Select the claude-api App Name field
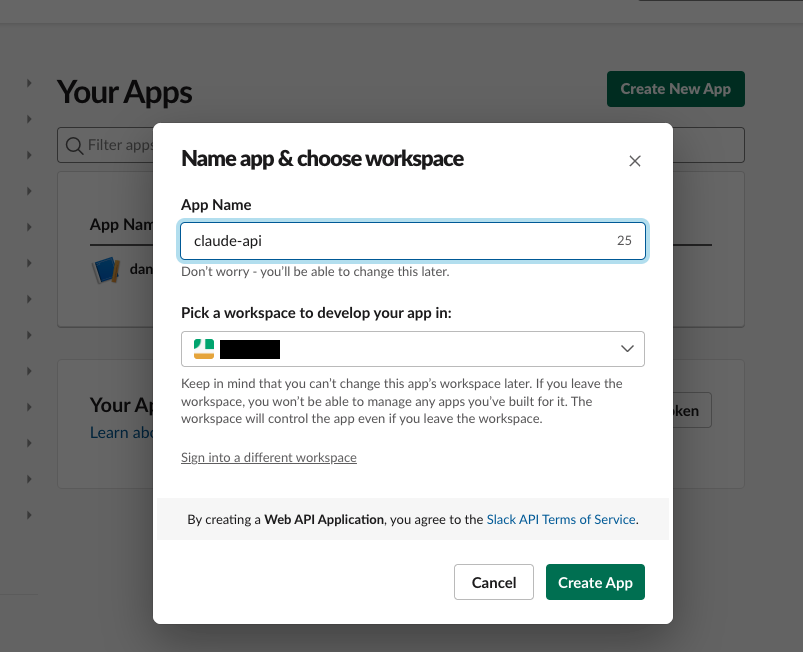Screen dimensions: 803x652 point(400,240)
